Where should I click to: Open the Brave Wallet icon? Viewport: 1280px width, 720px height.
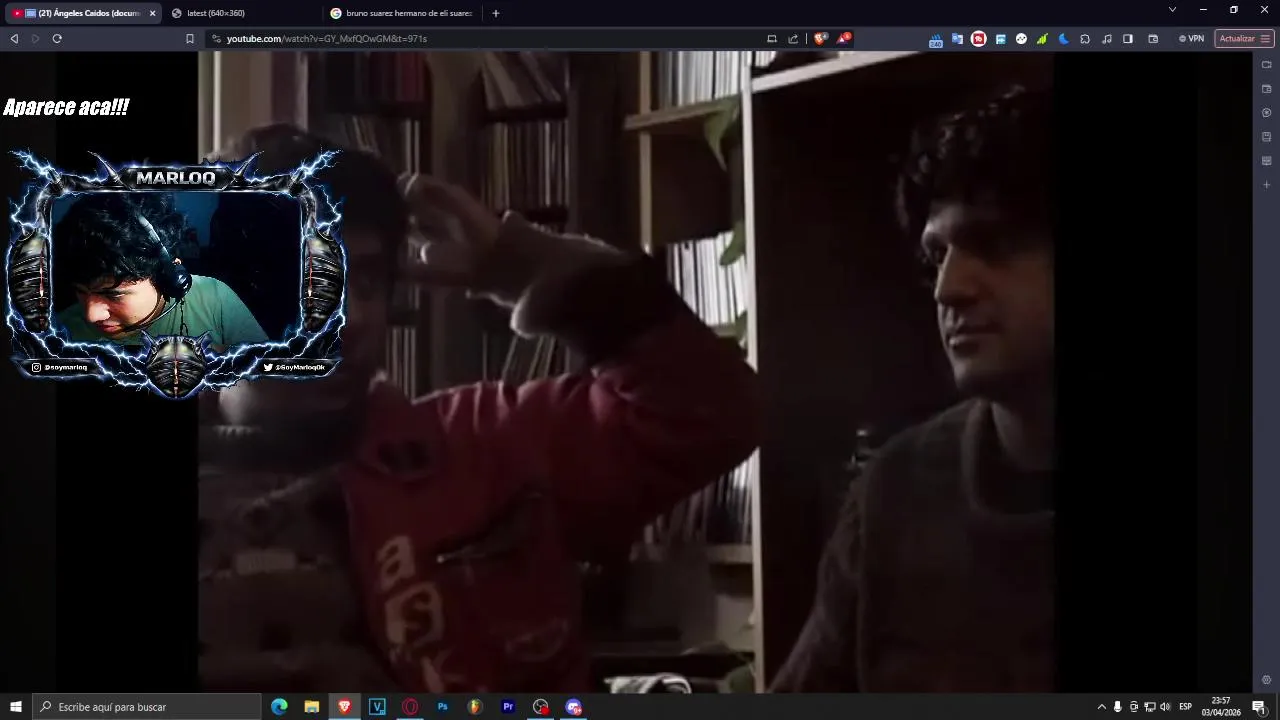(x=1153, y=38)
